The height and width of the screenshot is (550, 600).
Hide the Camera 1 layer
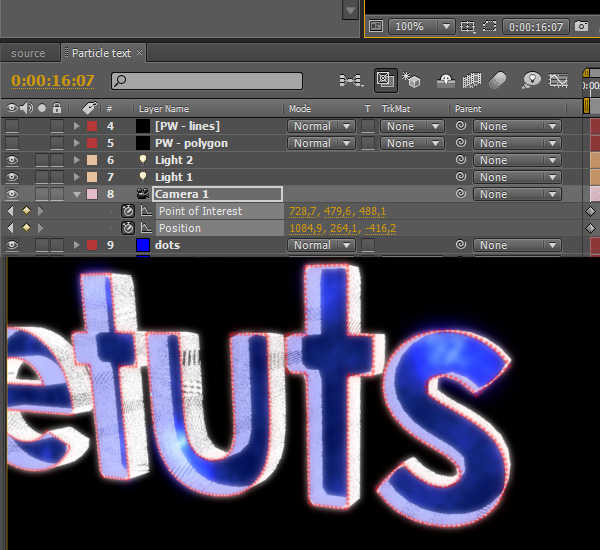(x=12, y=194)
